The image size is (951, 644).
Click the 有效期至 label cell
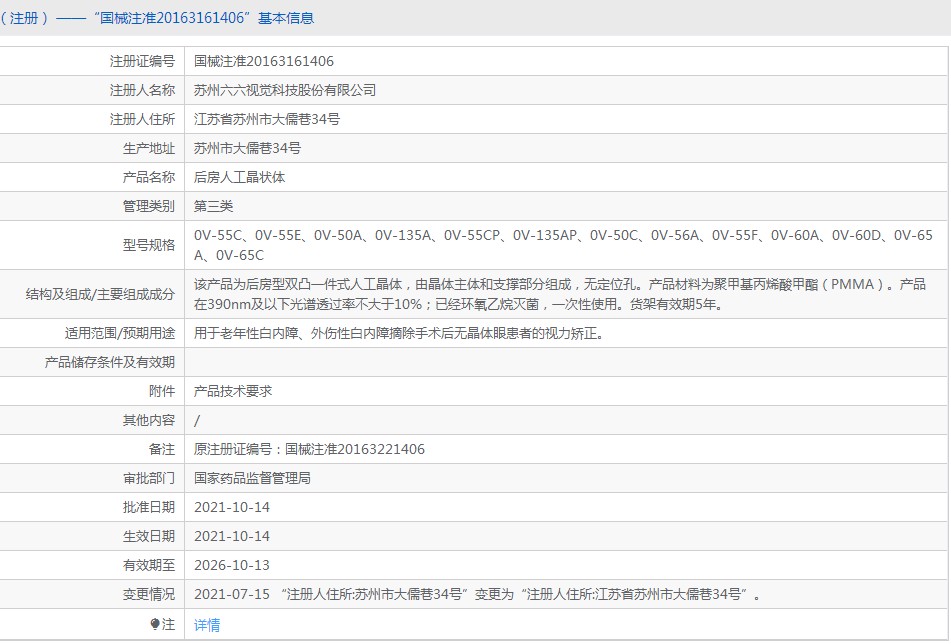pyautogui.click(x=149, y=565)
